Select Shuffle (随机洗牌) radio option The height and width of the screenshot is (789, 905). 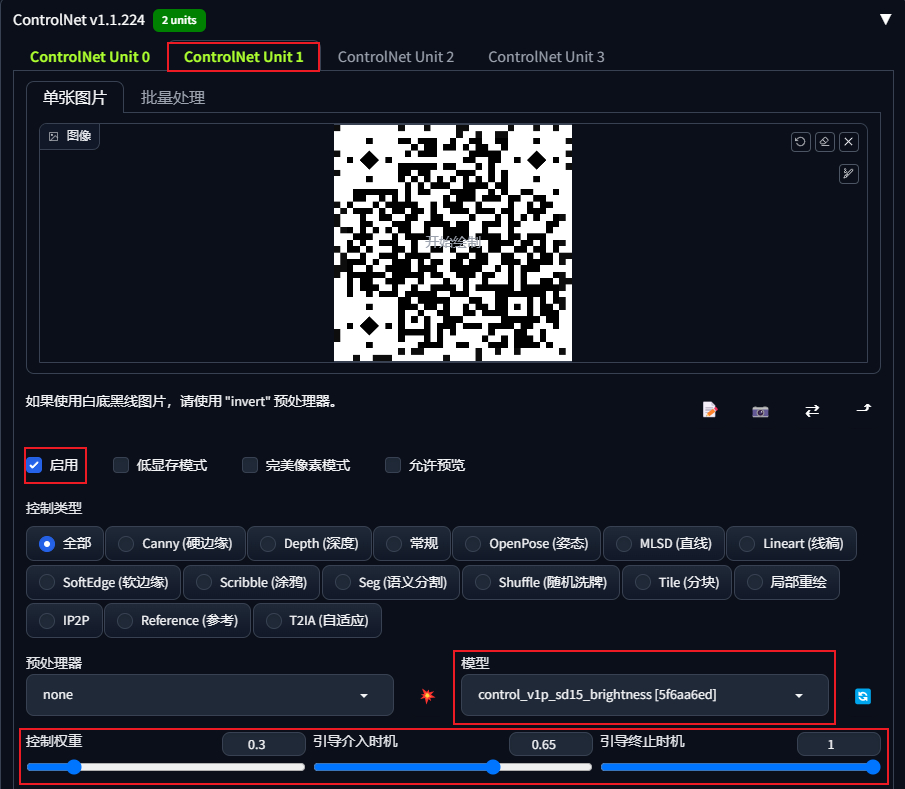tap(541, 582)
